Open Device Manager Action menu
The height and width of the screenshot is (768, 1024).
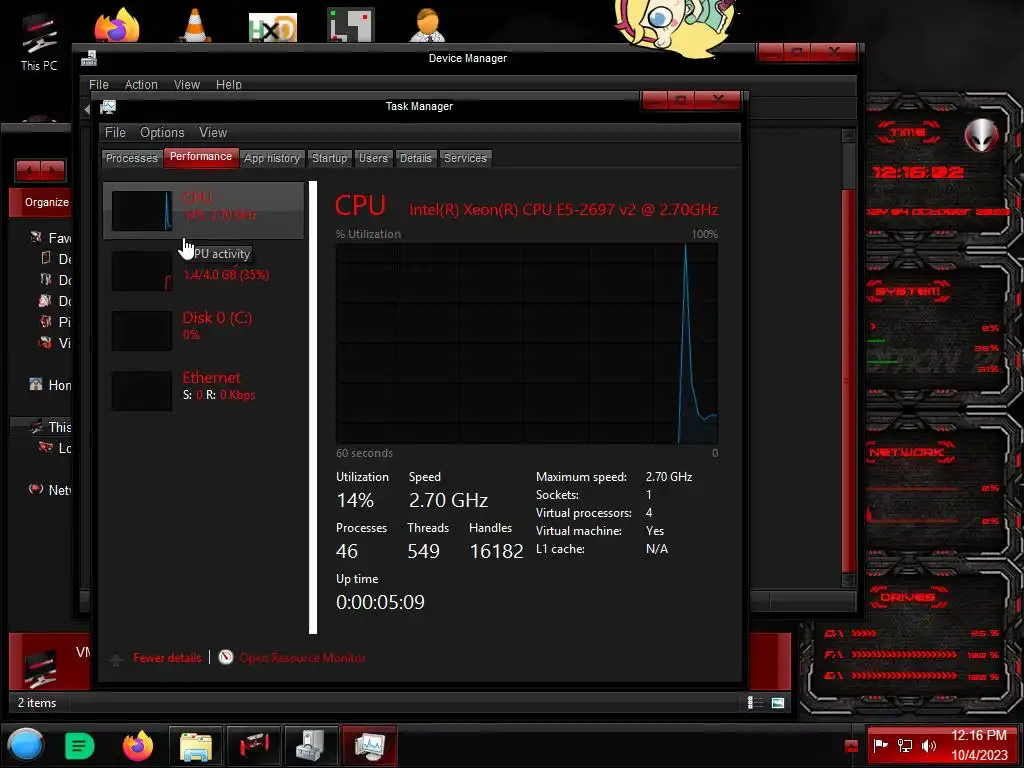[141, 85]
